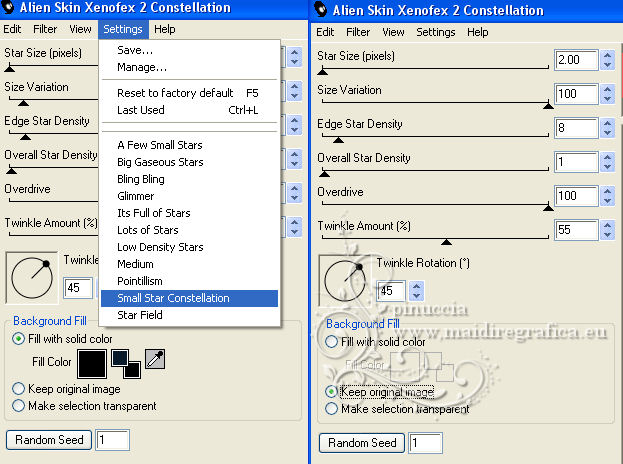Viewport: 623px width, 464px height.
Task: Select Keep original image in right window
Action: tap(379, 392)
